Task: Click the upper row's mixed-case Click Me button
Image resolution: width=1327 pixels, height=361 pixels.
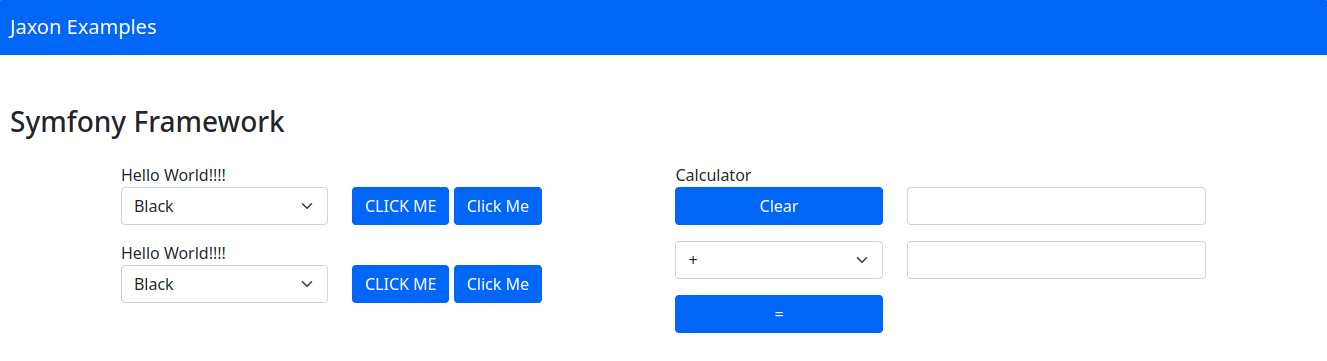Action: click(498, 206)
